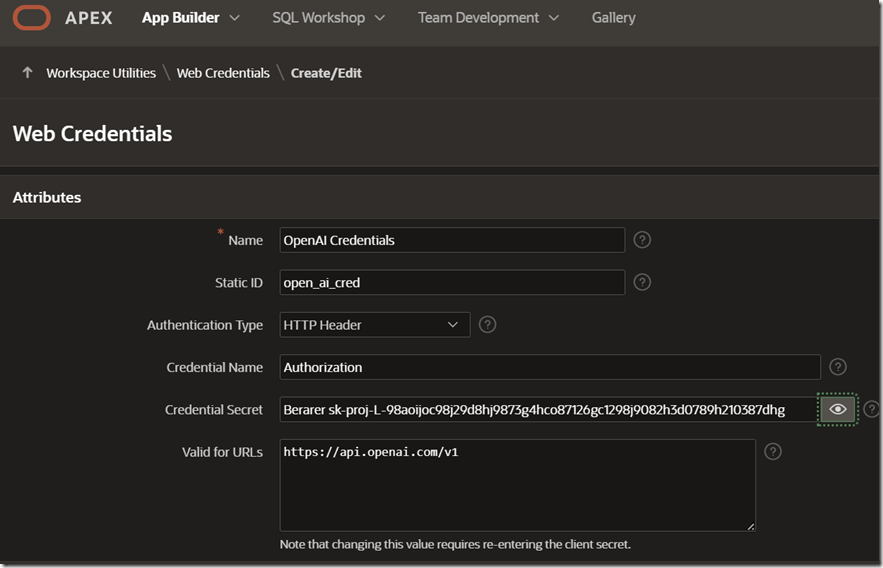Click the Web Credentials page title
The image size is (883, 568).
[x=92, y=134]
